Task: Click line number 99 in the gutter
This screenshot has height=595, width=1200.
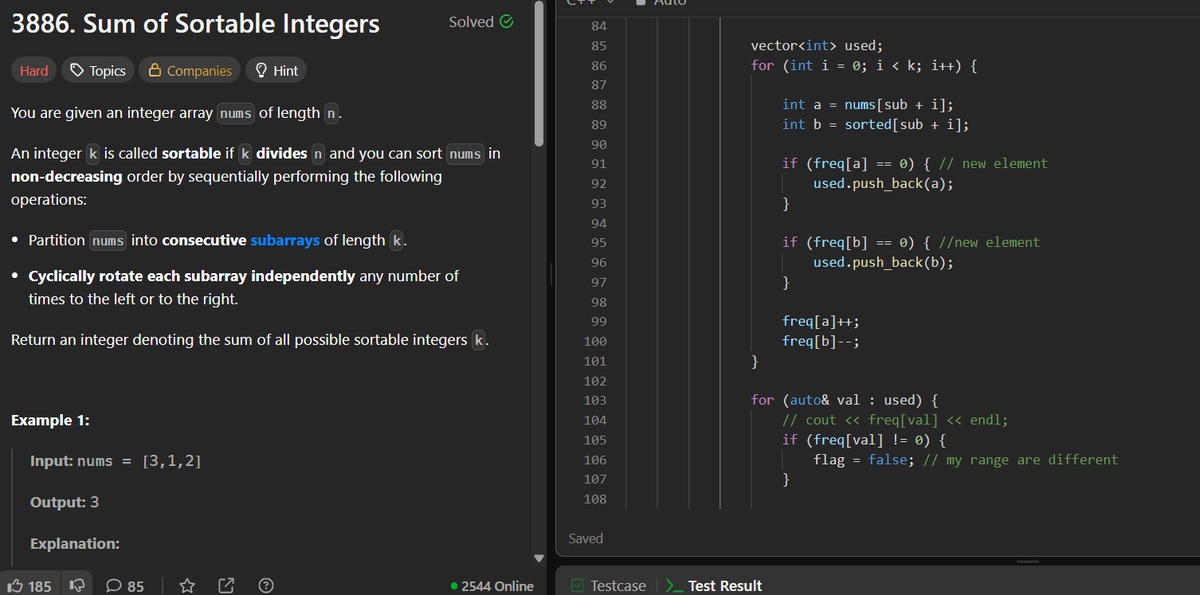Action: point(598,321)
